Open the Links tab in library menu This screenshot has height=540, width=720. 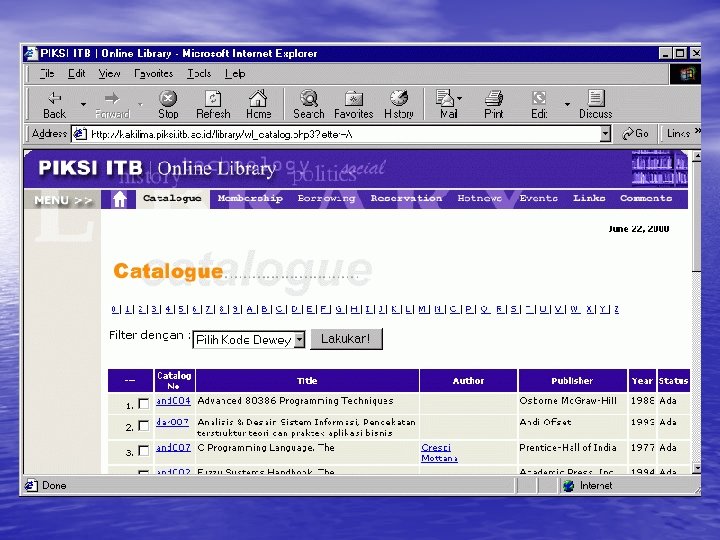click(589, 198)
